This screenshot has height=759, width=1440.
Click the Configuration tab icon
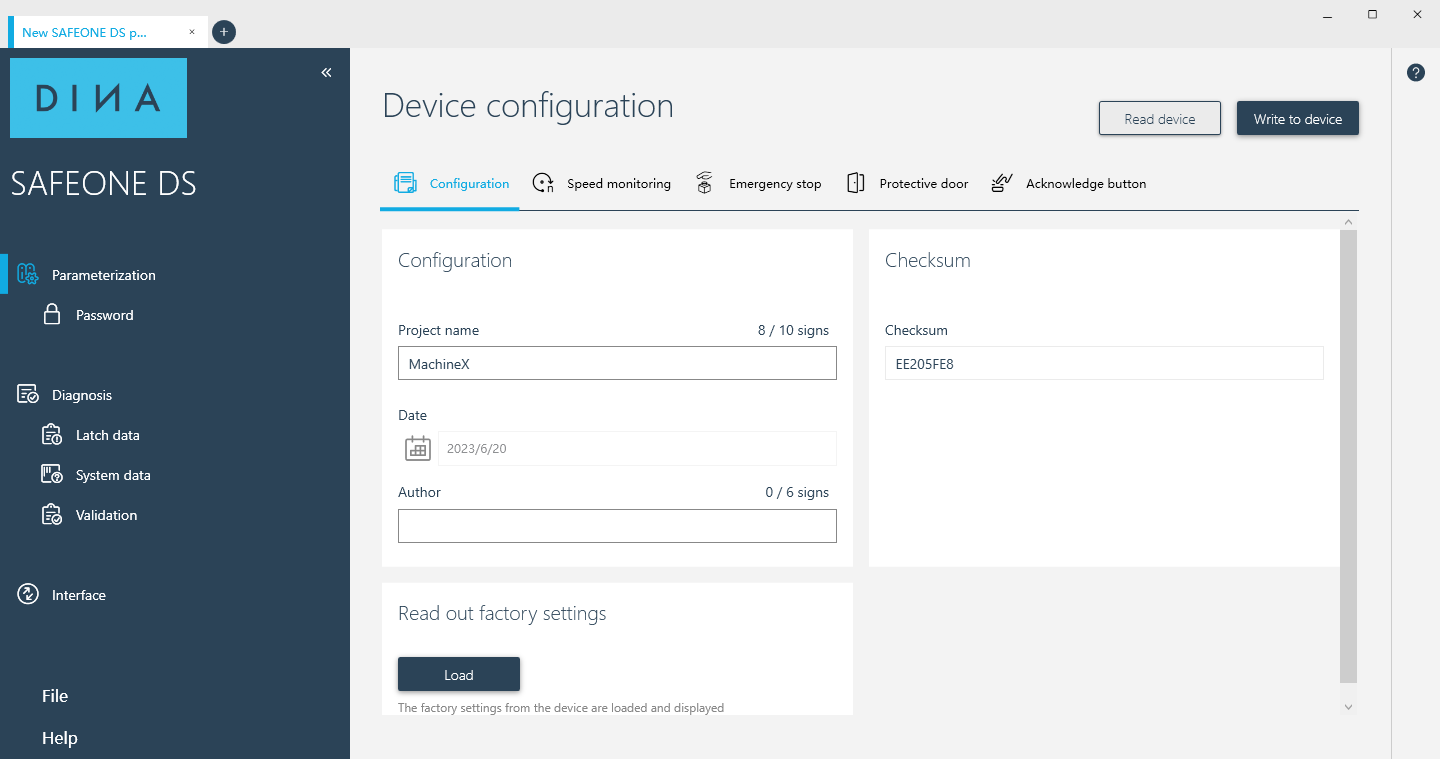coord(405,183)
